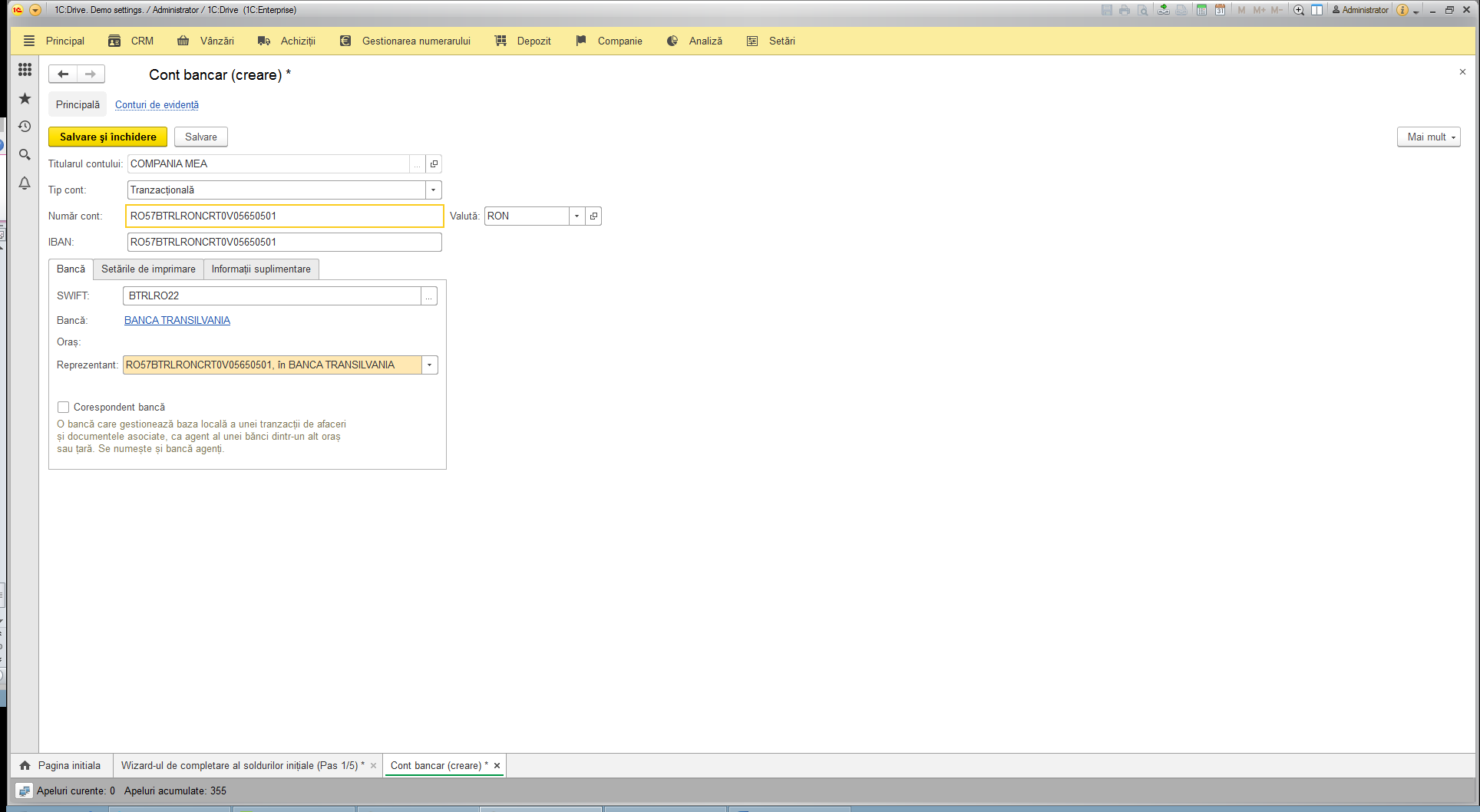The image size is (1480, 812).
Task: Tick the Corespondent bancă checkbox
Action: coord(64,407)
